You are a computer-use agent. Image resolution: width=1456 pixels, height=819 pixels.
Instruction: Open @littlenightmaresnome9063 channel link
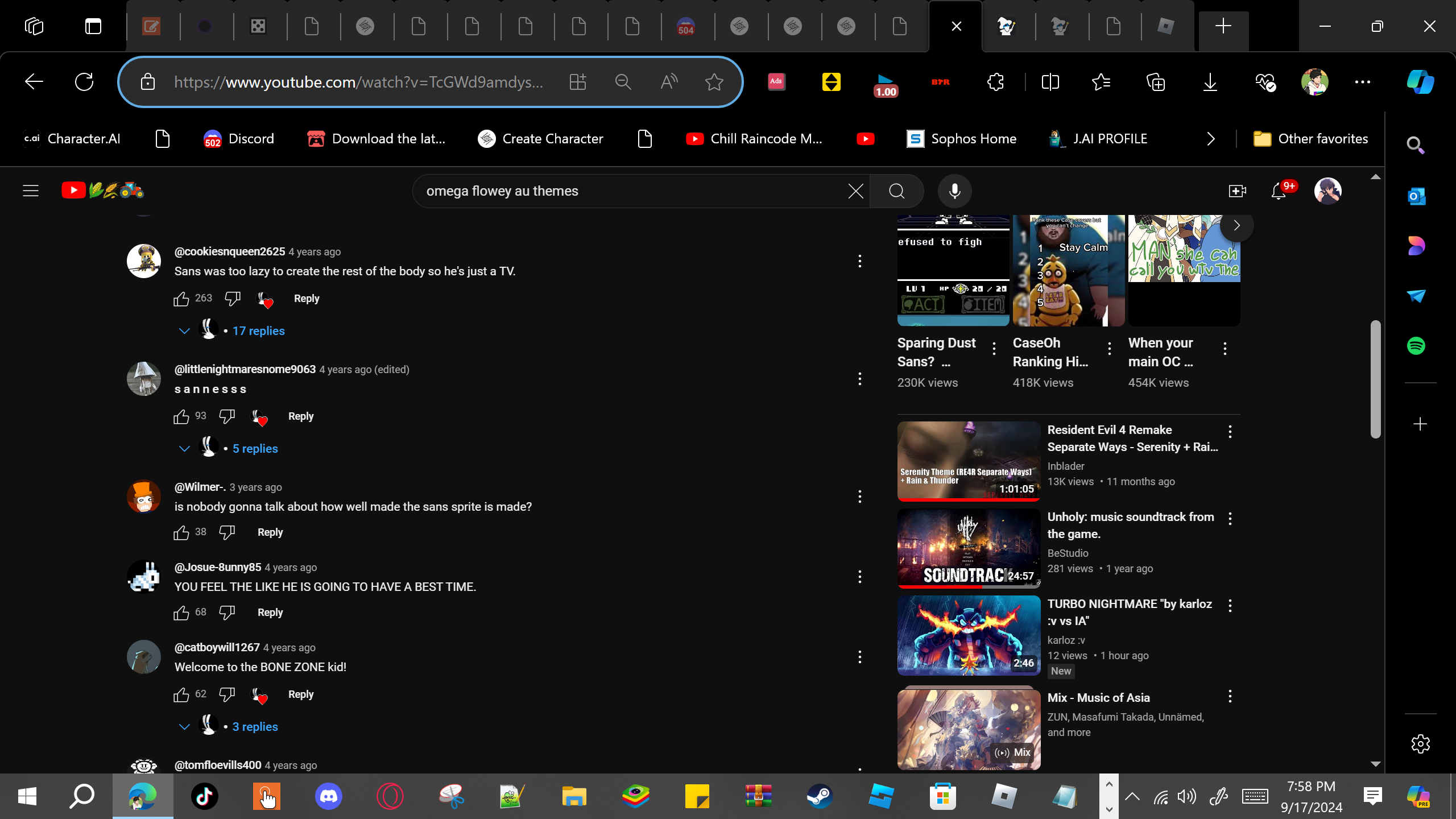245,369
